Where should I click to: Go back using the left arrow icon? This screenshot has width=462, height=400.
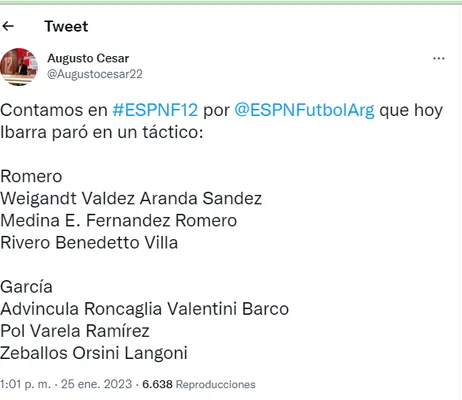point(8,26)
